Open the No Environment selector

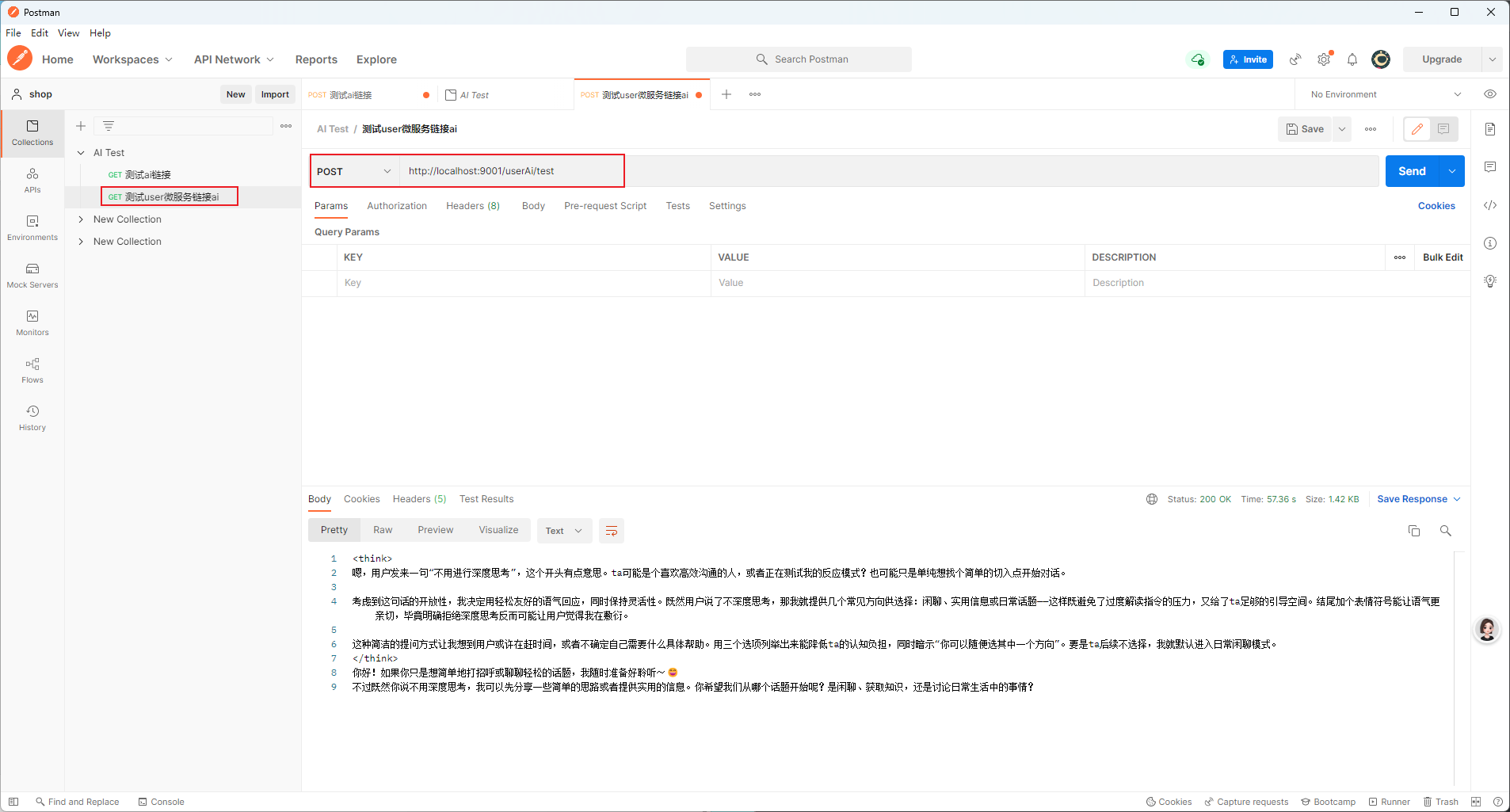(x=1385, y=94)
